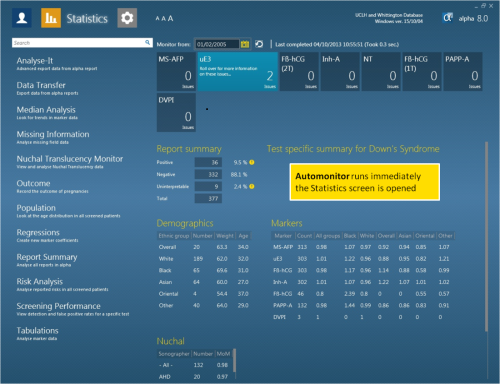Select the DVPI monitor tile

[x=176, y=113]
